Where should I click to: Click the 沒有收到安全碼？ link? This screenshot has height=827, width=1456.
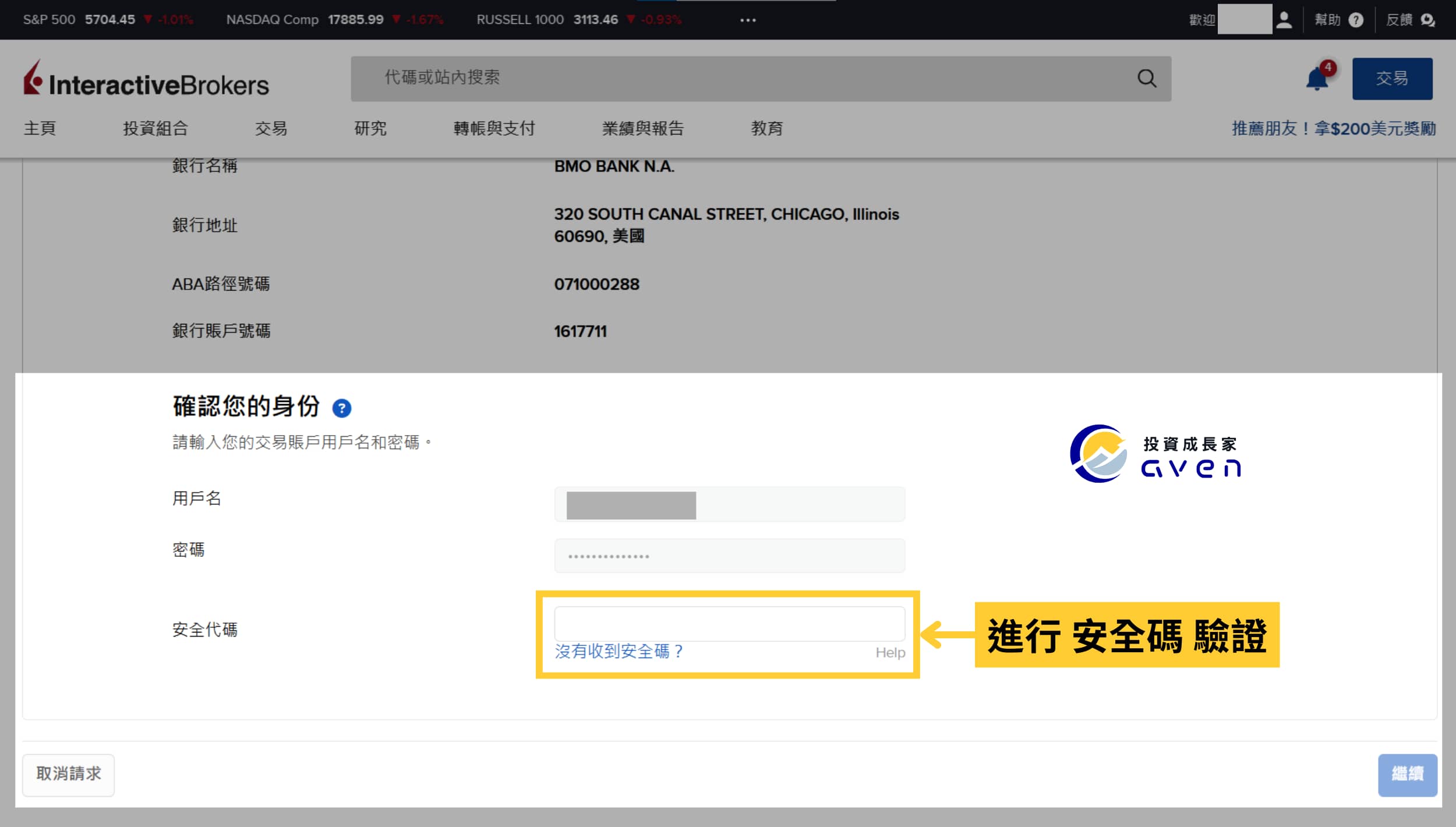click(x=619, y=651)
